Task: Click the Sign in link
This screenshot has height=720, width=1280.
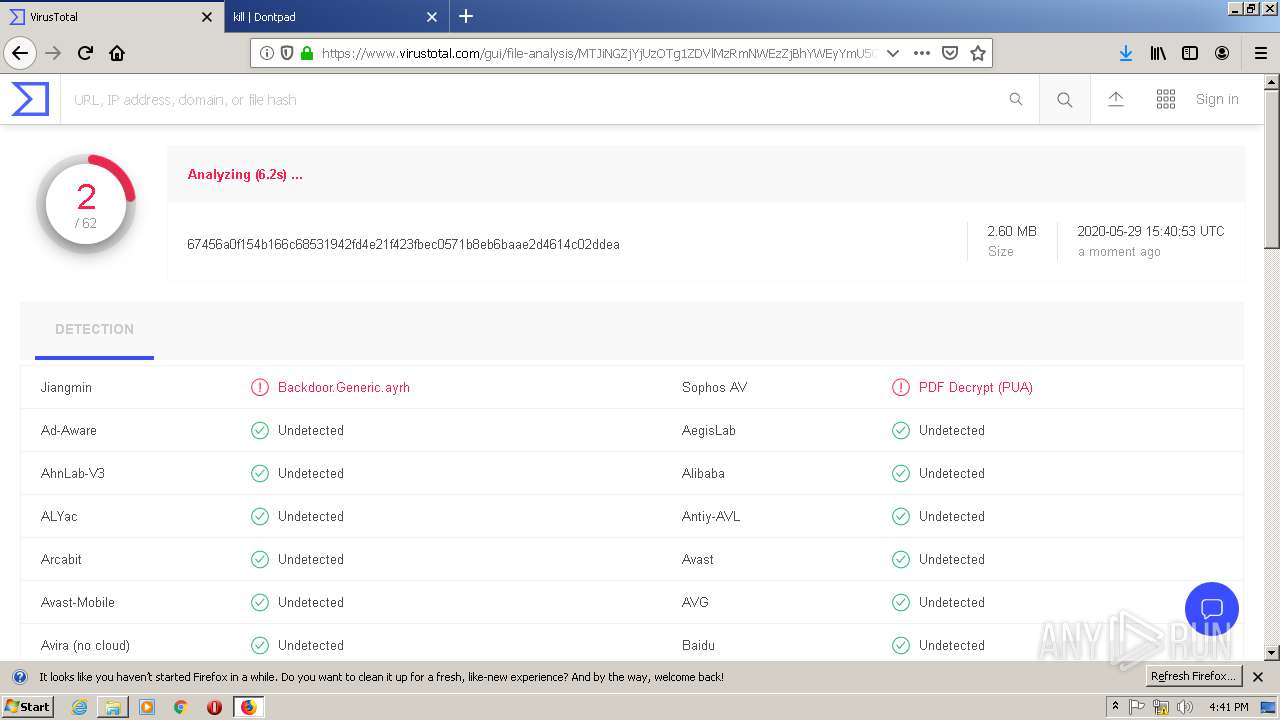Action: point(1217,99)
